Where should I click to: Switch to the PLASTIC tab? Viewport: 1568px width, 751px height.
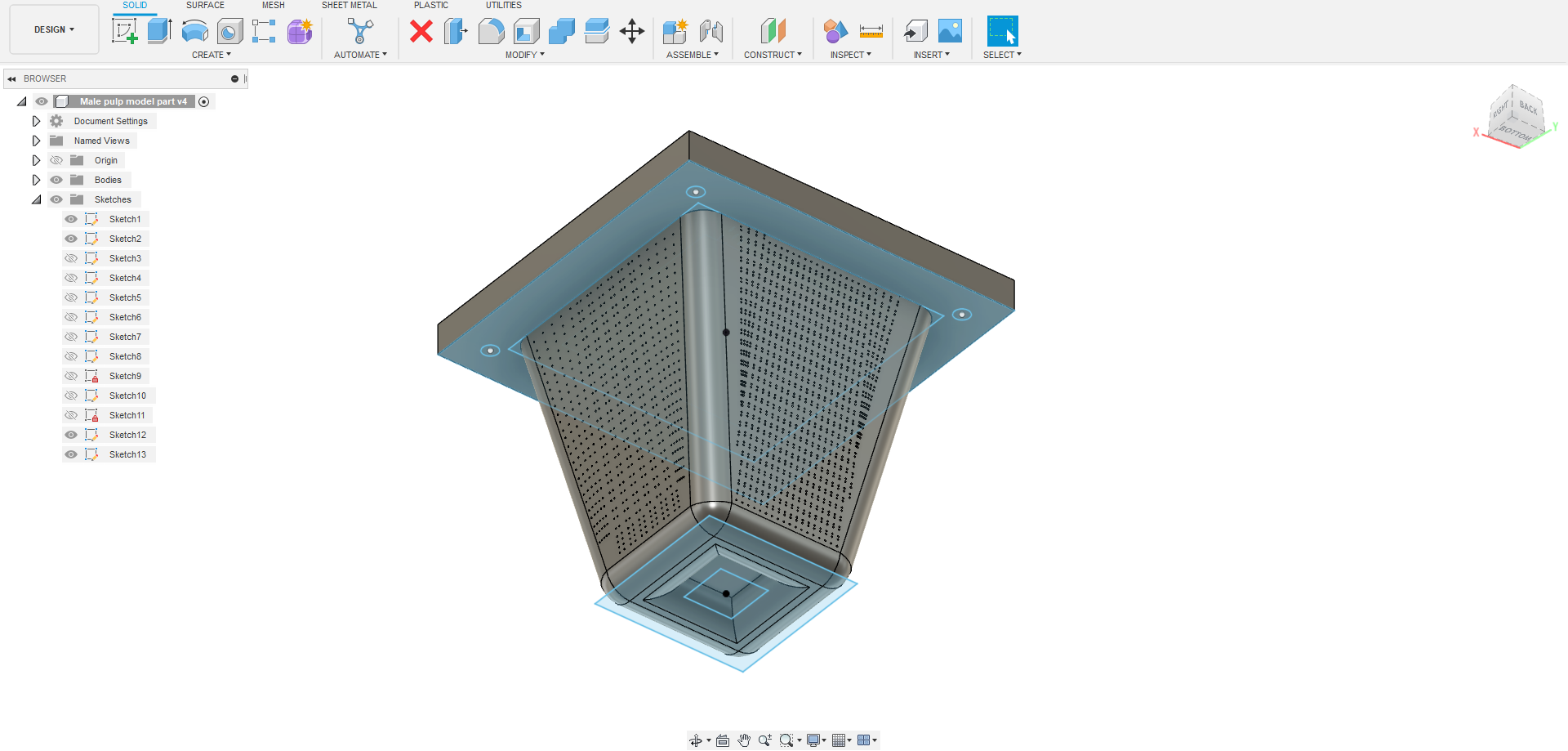(431, 5)
